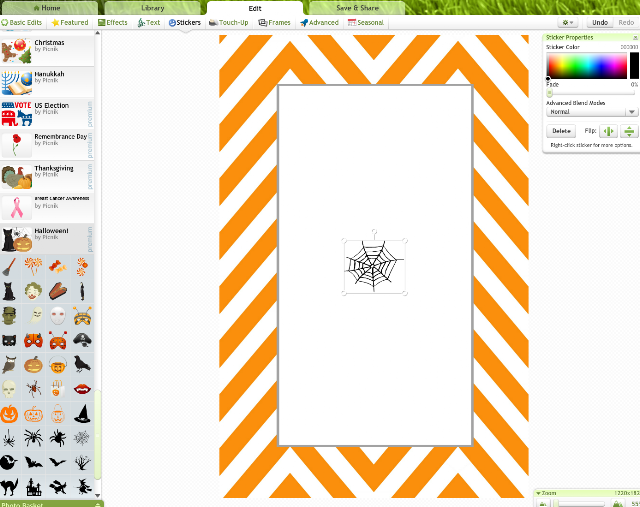Close the Sticker Properties panel
Image resolution: width=640 pixels, height=507 pixels.
pos(635,38)
